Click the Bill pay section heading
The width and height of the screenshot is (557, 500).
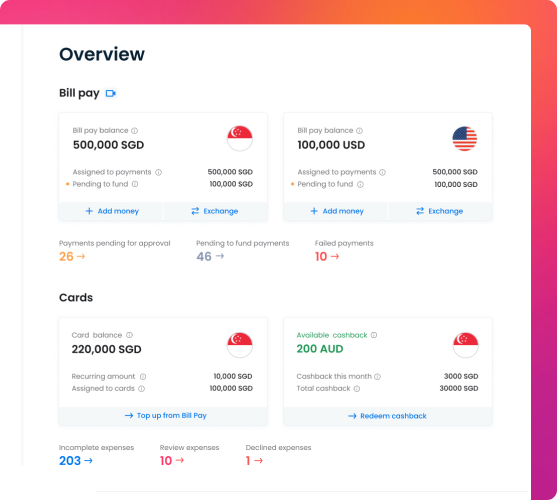(79, 93)
